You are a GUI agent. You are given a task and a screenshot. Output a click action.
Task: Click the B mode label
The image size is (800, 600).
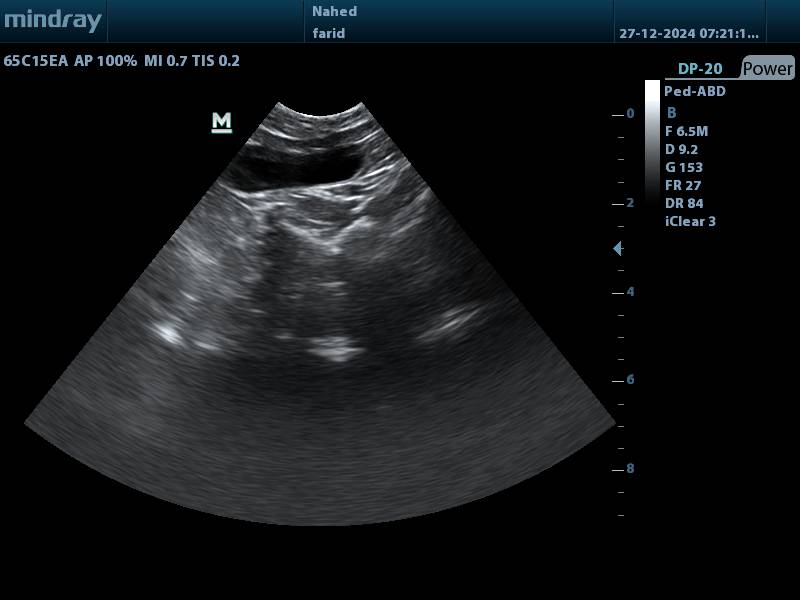click(x=671, y=113)
